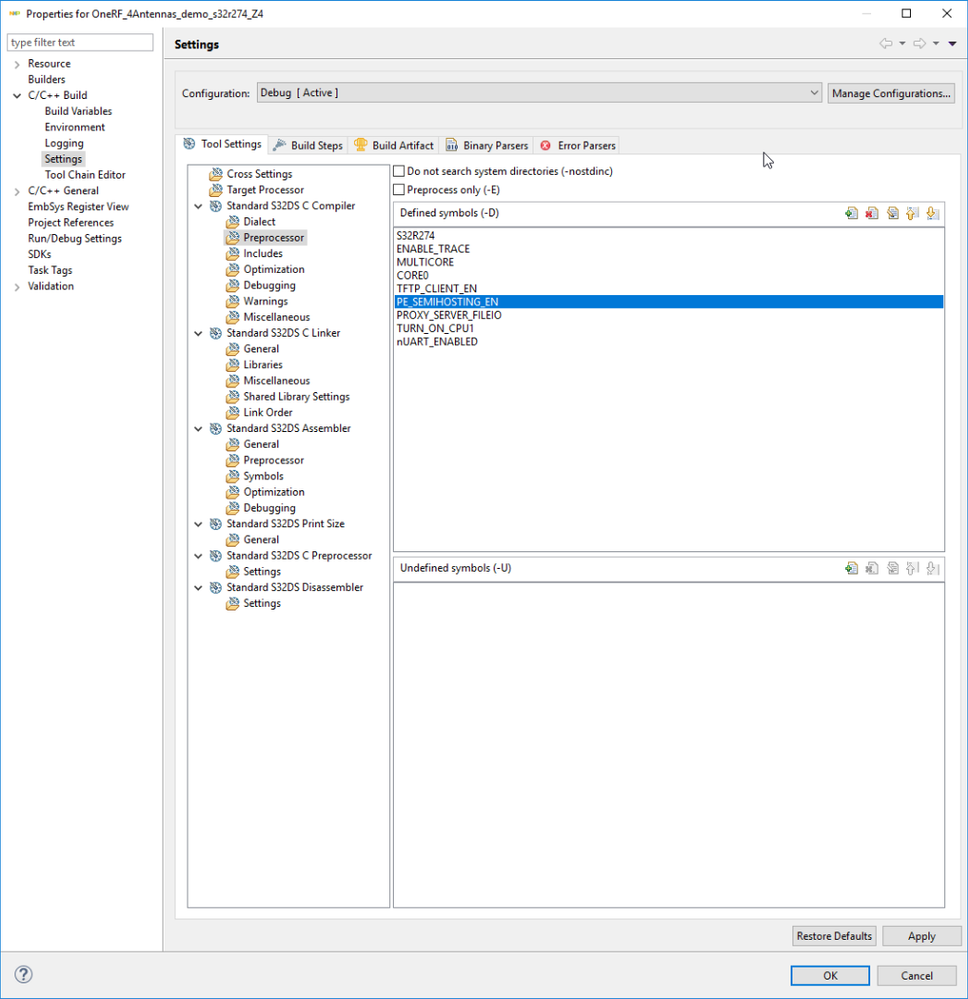The width and height of the screenshot is (968, 999).
Task: Select Target Processor in tool tree
Action: click(265, 190)
